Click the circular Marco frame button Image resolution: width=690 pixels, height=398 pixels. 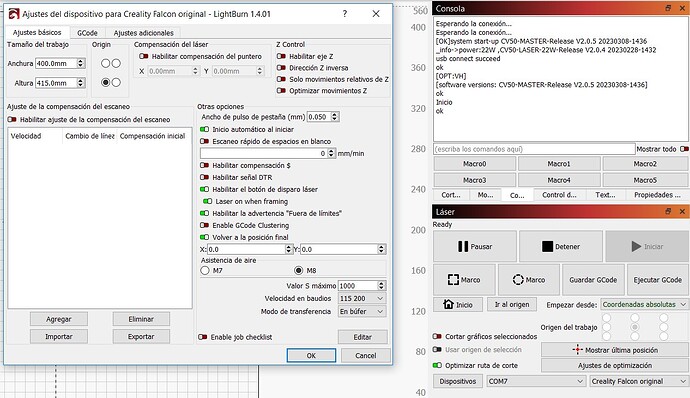tap(529, 280)
